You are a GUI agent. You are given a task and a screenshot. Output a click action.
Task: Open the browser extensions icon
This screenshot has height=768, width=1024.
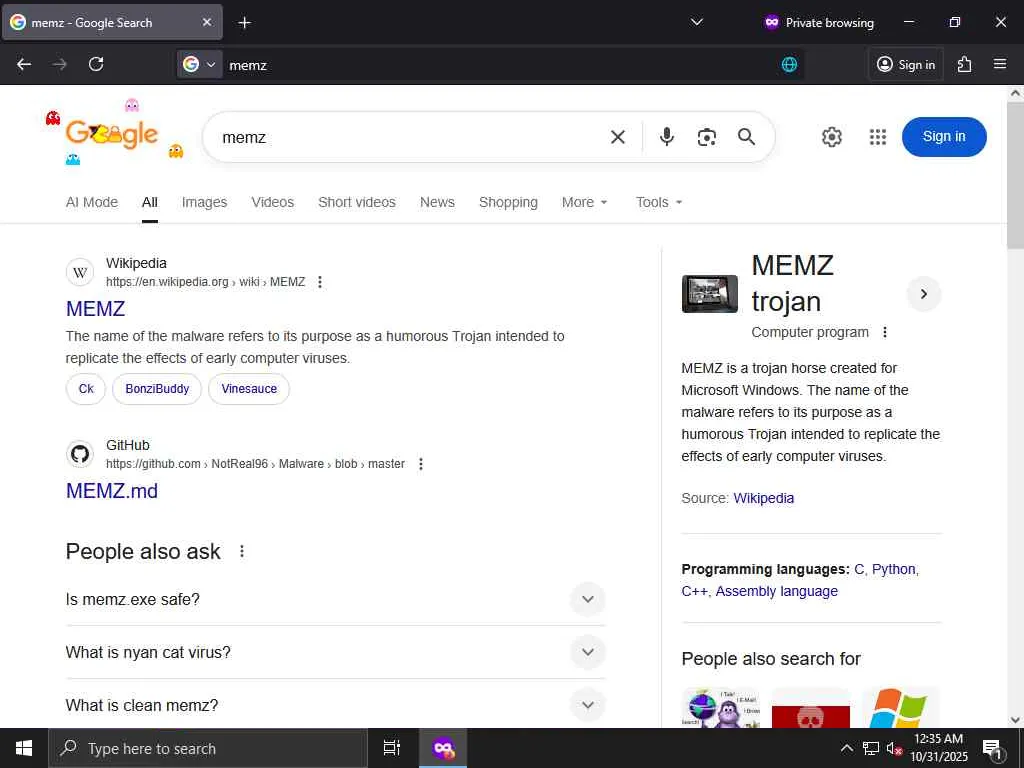[x=964, y=64]
